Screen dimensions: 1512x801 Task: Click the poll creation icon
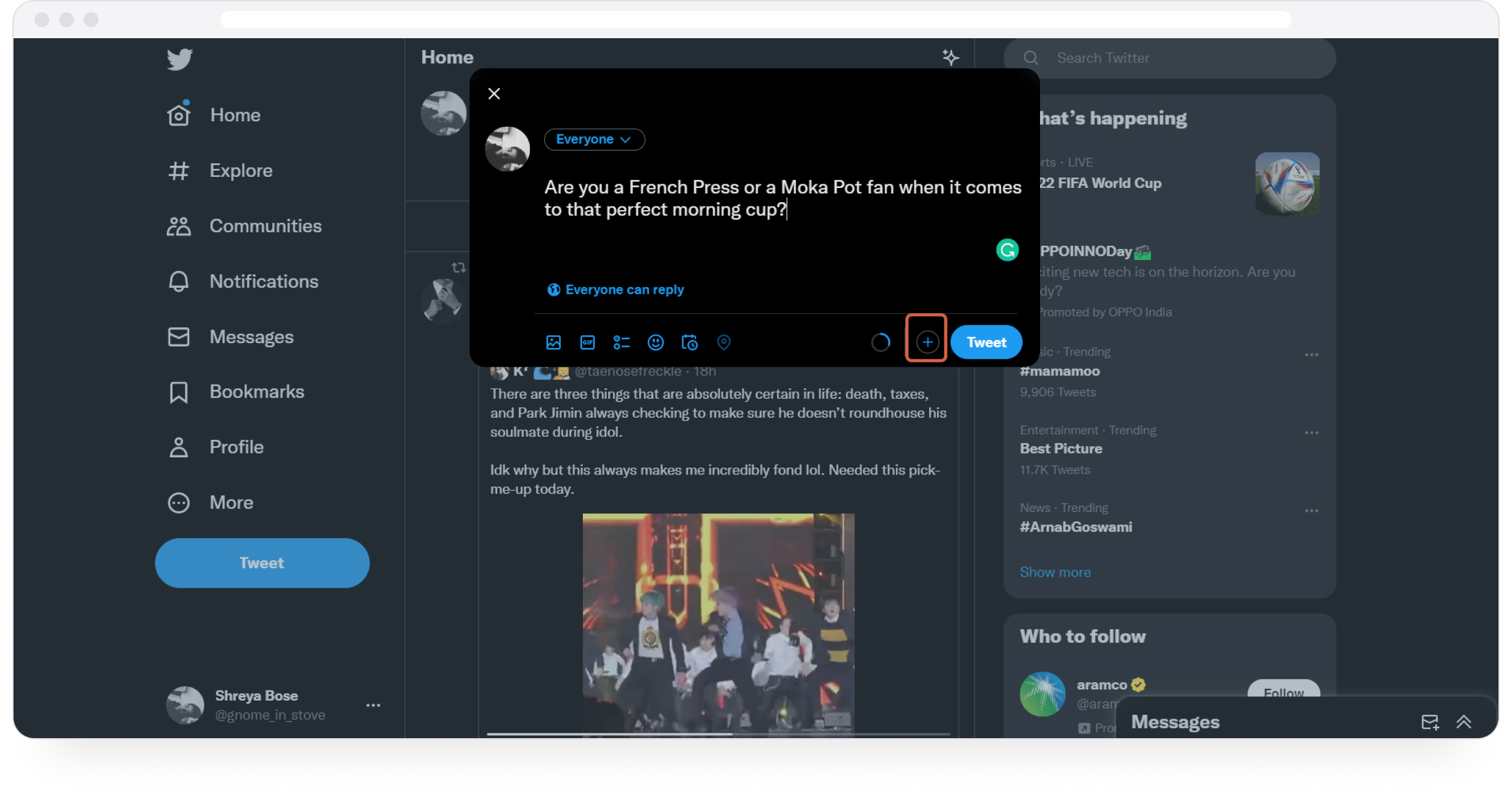coord(621,342)
